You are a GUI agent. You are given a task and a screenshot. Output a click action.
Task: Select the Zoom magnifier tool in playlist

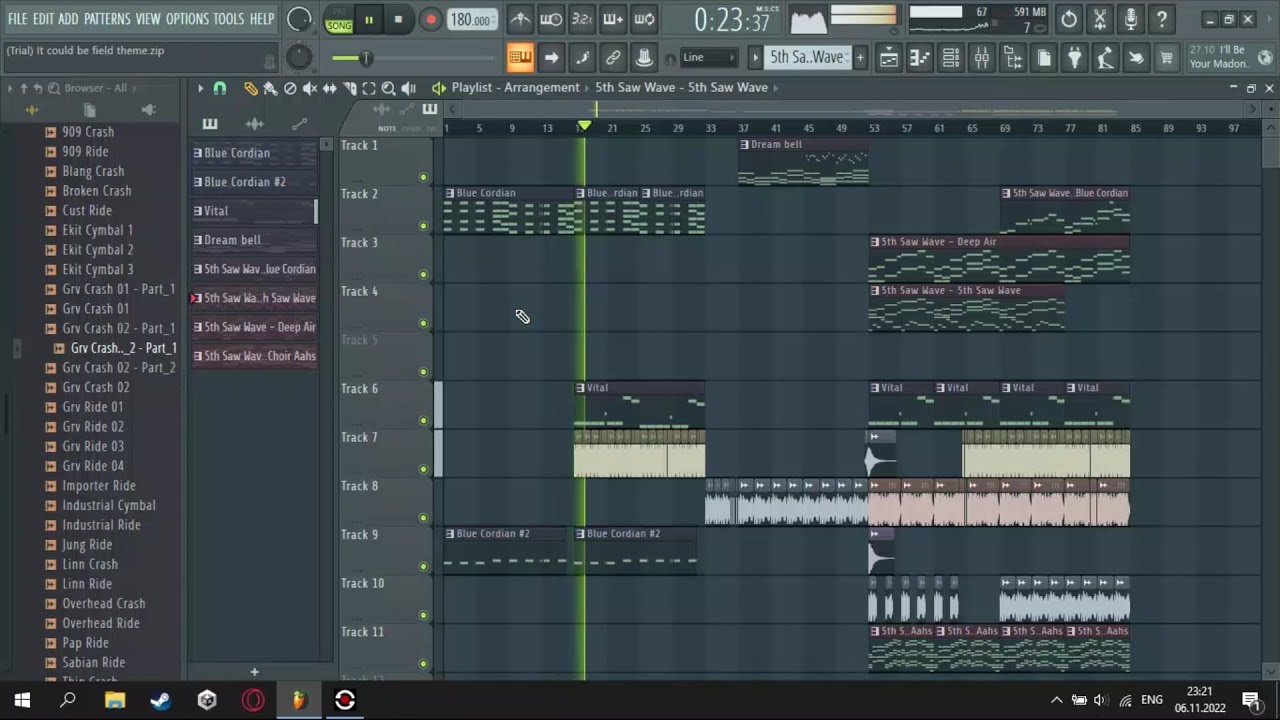pos(388,88)
